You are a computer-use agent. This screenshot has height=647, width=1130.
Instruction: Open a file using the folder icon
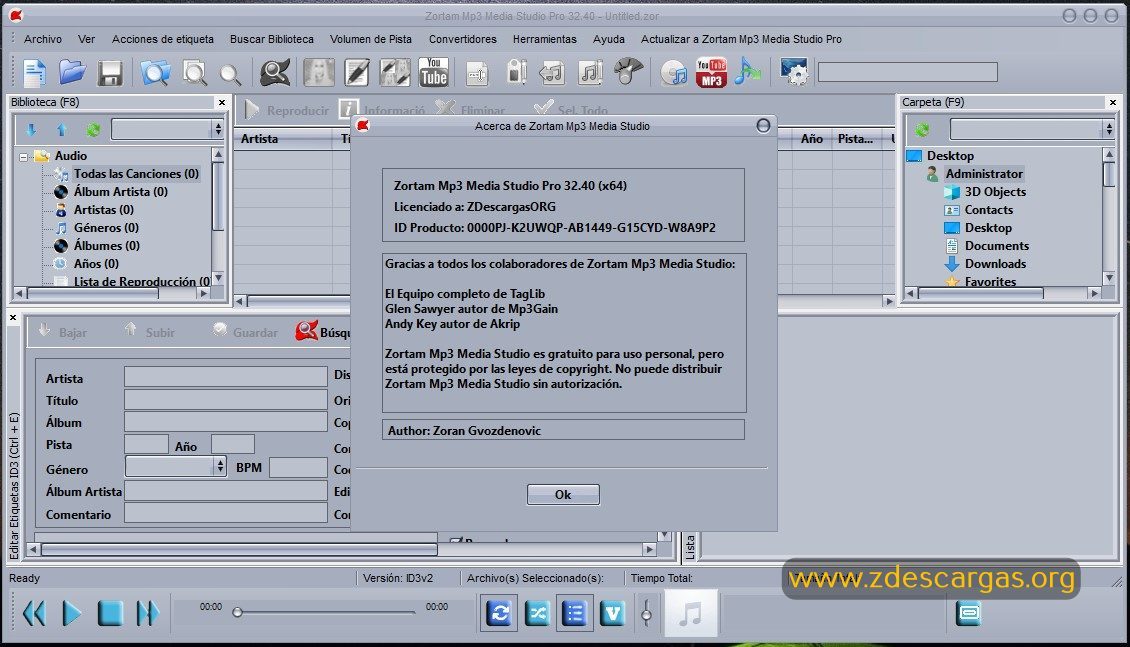click(72, 73)
